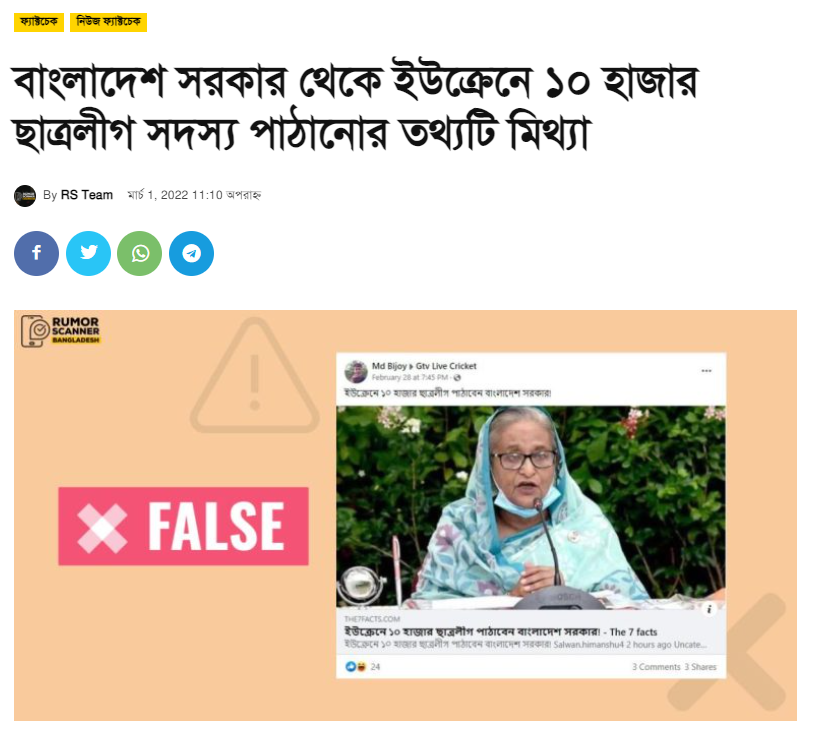
Task: Click the red FALSE verdict label
Action: pos(184,526)
